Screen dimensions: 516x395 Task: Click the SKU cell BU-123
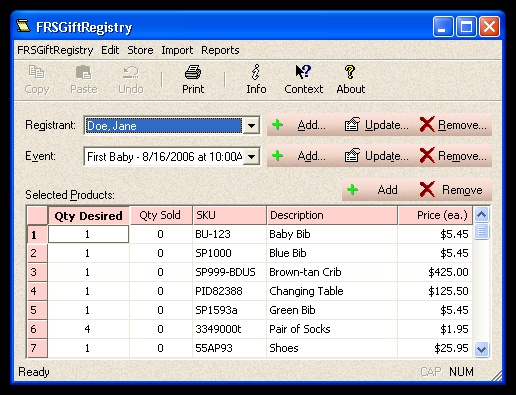click(x=229, y=234)
